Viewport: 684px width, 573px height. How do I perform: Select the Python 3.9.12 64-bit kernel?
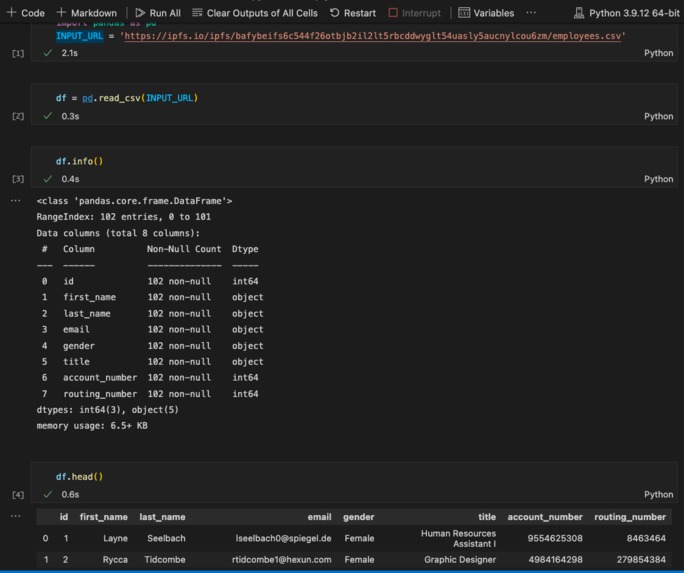[626, 13]
